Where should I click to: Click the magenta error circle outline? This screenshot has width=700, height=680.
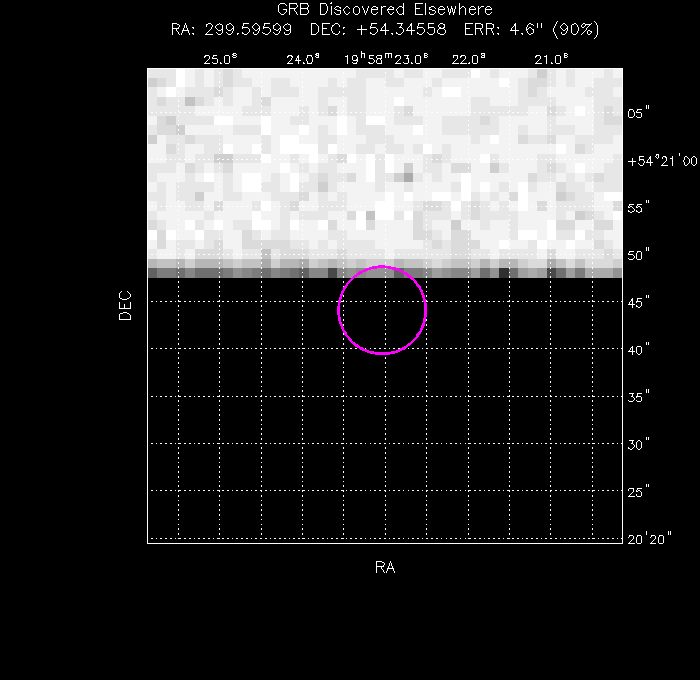[x=426, y=310]
